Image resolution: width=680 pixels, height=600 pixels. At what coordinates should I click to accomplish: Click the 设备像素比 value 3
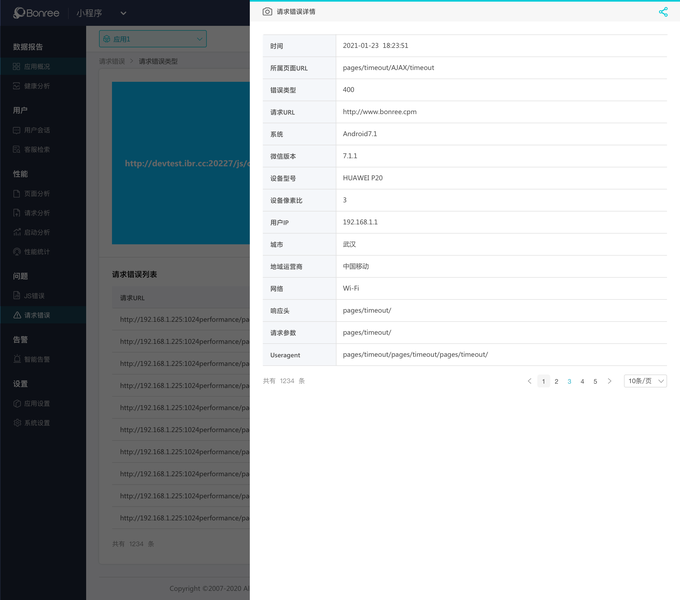[x=345, y=200]
